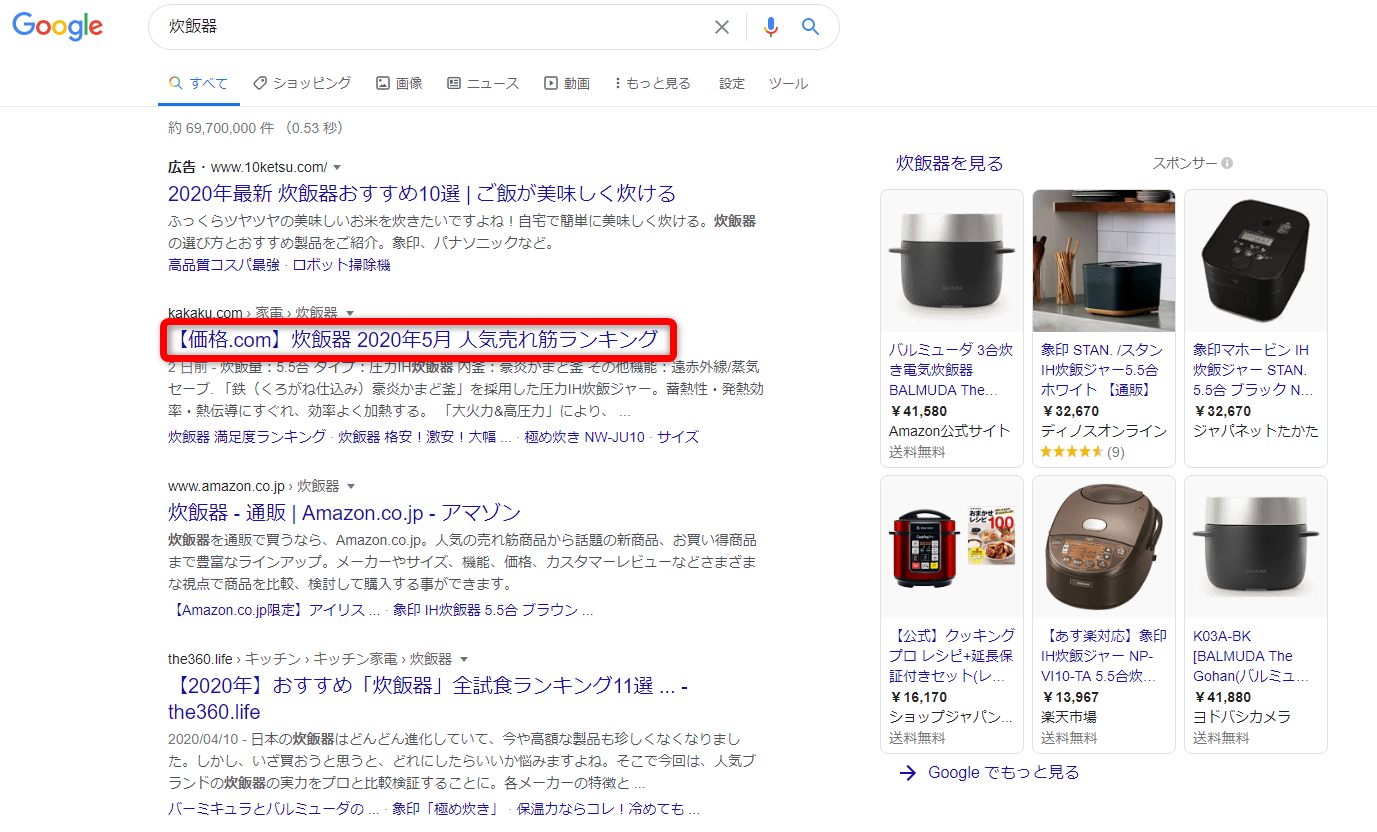Click the ￥41,580 price
1377x832 pixels.
coord(918,411)
